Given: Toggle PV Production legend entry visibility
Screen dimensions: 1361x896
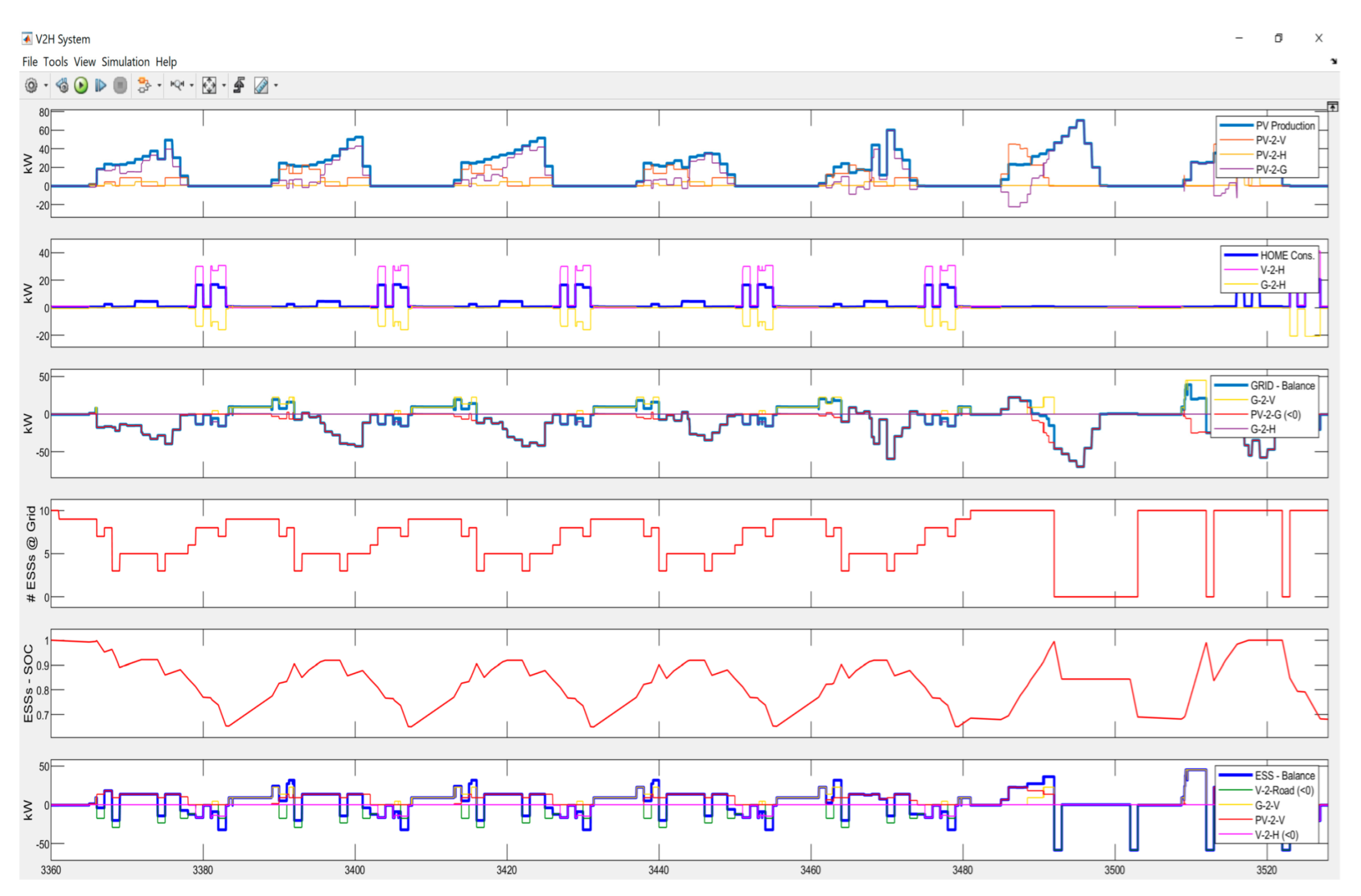Looking at the screenshot, I should [x=1285, y=126].
